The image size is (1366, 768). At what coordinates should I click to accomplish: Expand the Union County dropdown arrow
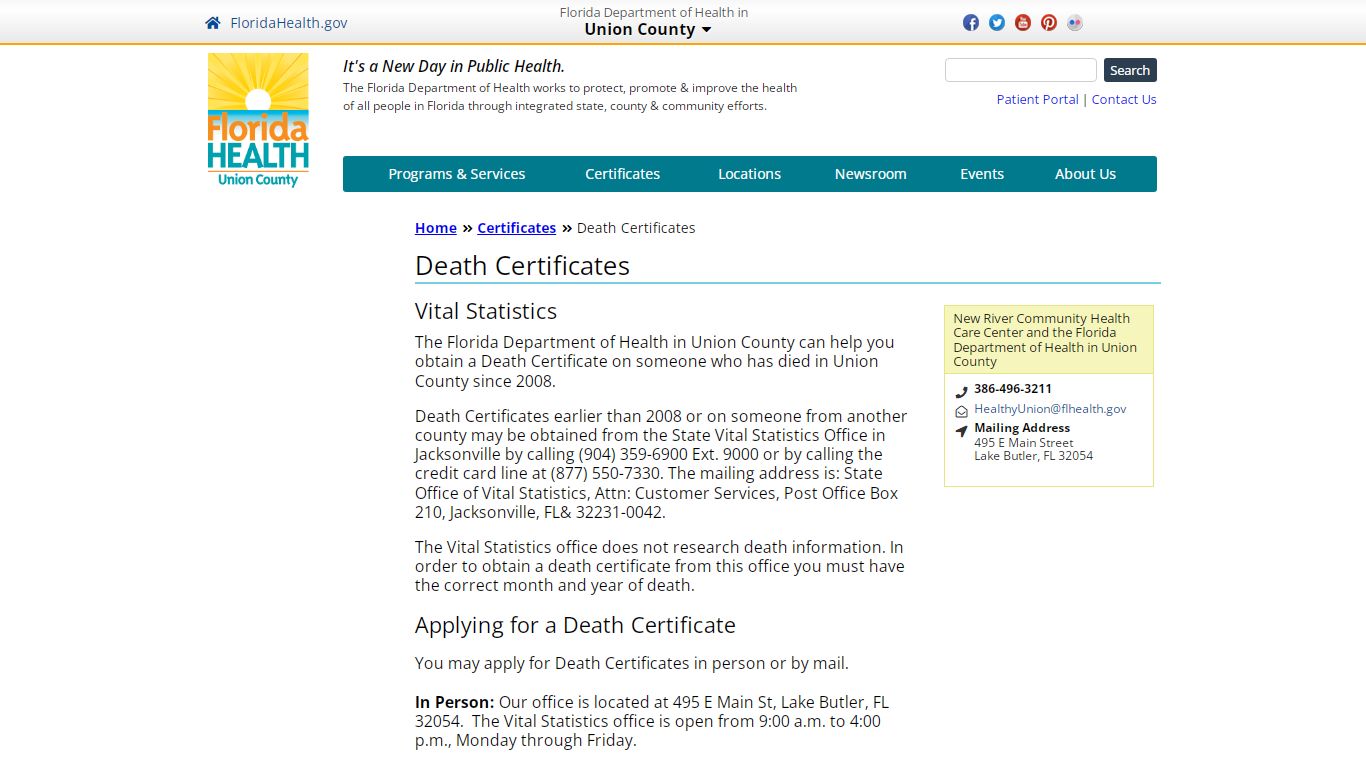pos(706,30)
